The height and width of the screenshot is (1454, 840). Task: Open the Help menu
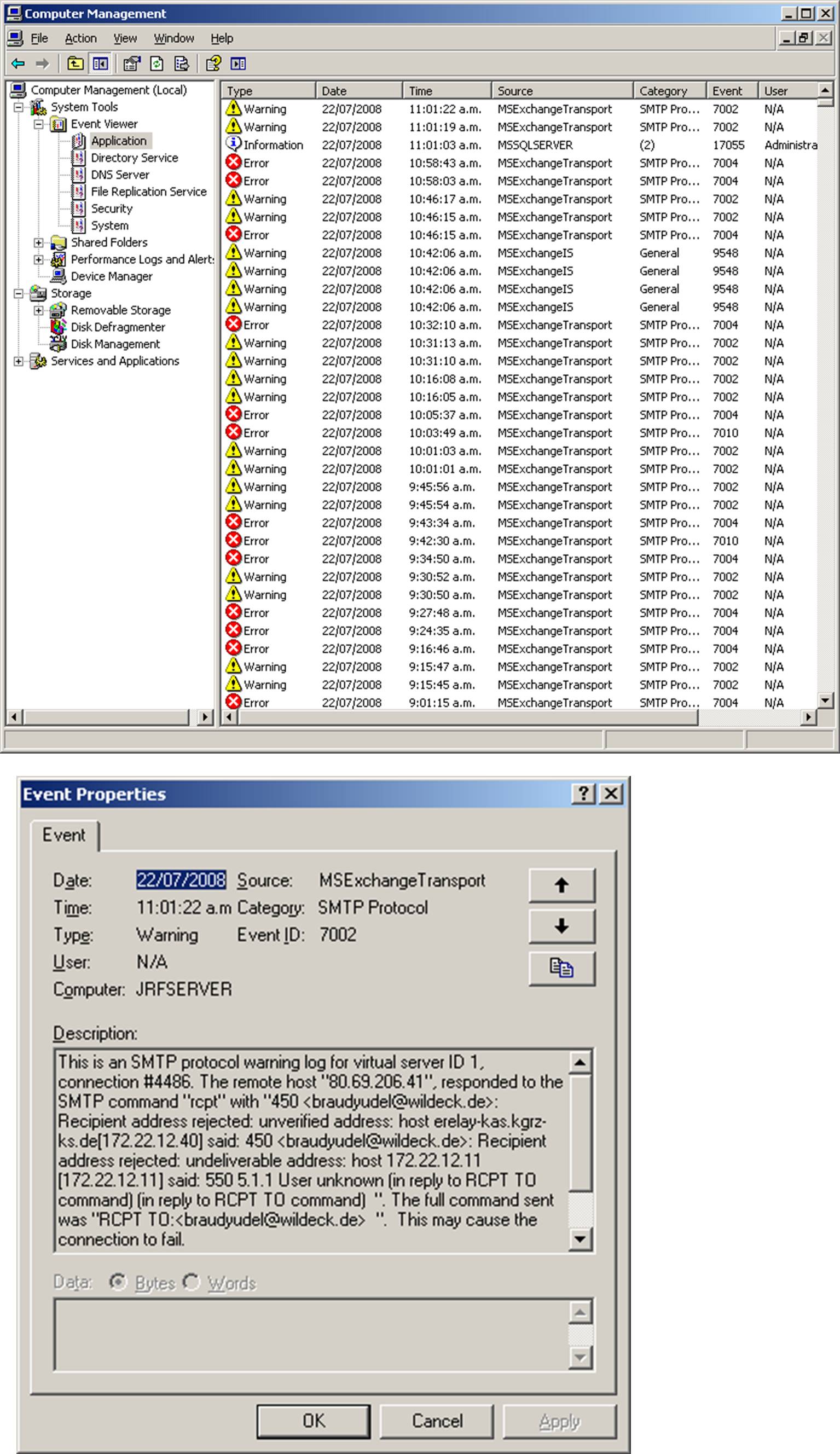pos(222,38)
